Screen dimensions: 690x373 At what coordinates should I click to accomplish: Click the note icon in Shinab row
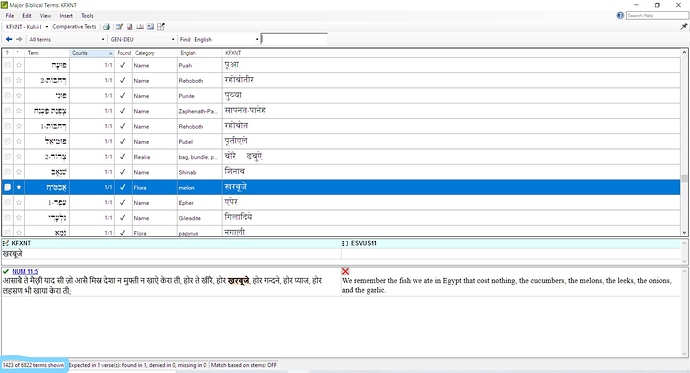[x=7, y=172]
